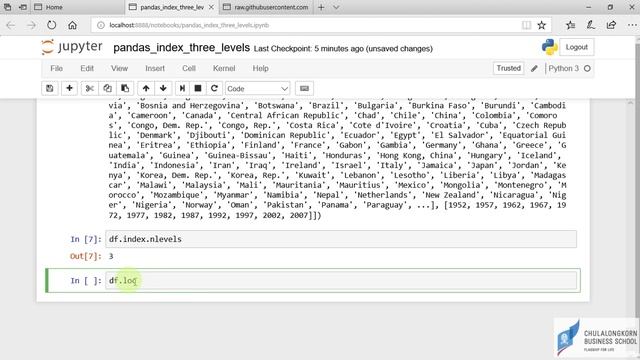Click the In [7] prompt label

coord(86,239)
